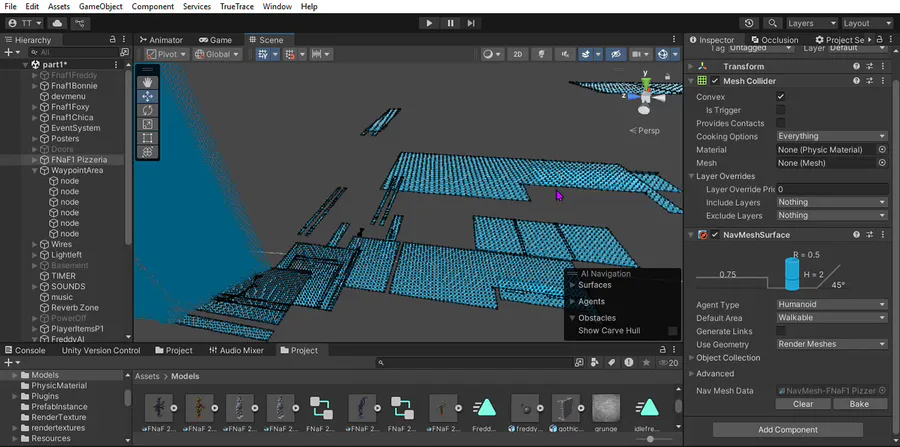This screenshot has width=900, height=447.
Task: Select the Scale tool
Action: (x=147, y=124)
